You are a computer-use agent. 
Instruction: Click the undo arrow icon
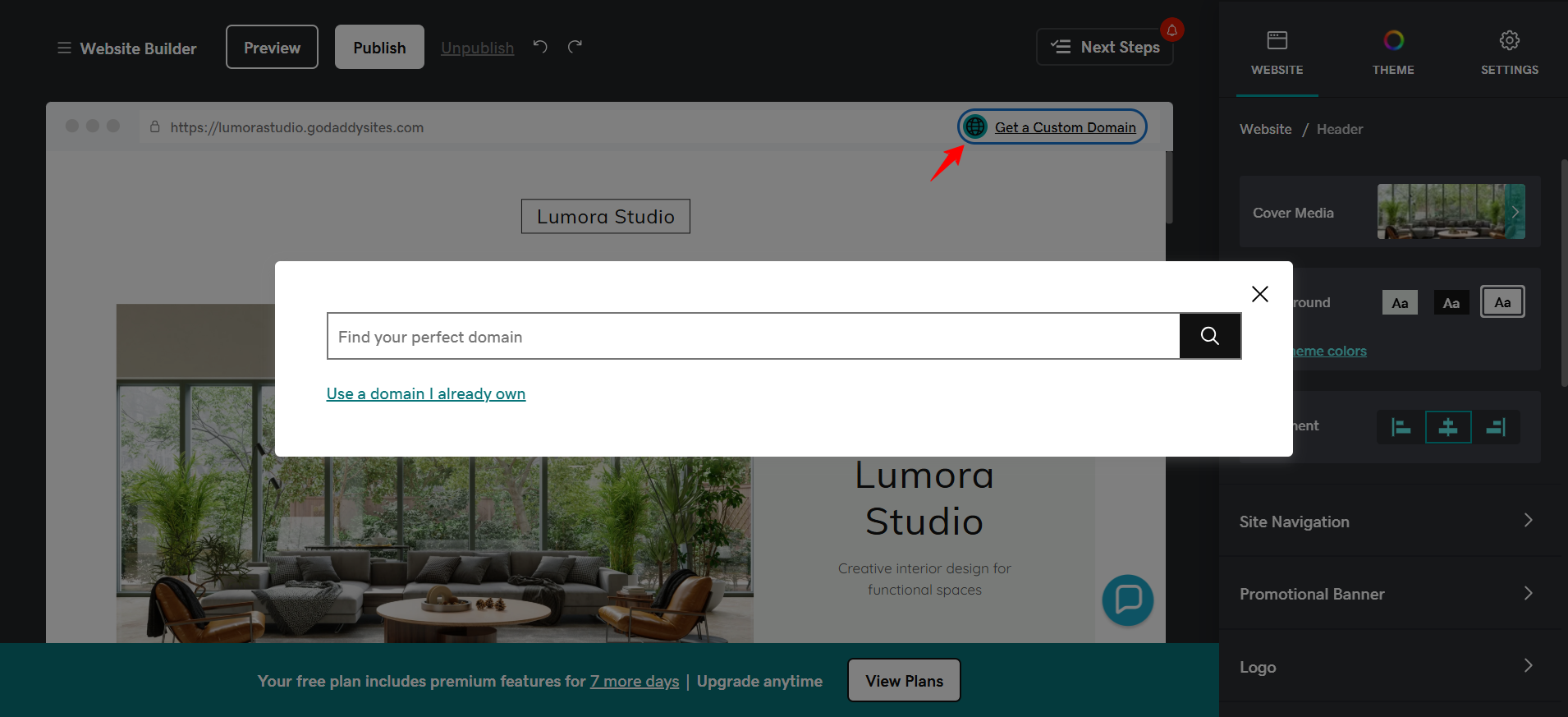540,47
